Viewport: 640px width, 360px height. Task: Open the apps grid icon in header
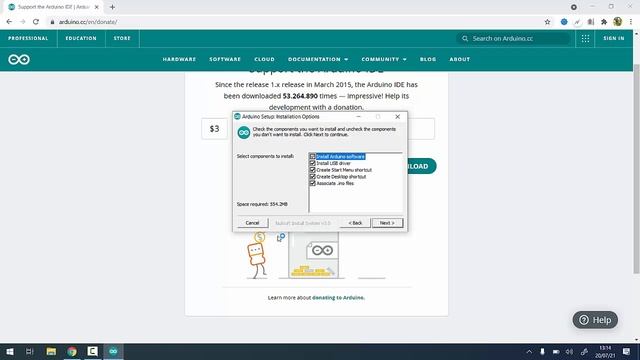[x=585, y=38]
